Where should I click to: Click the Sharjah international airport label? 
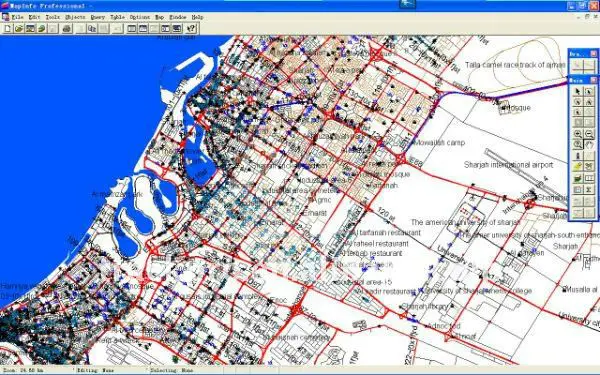coord(508,165)
